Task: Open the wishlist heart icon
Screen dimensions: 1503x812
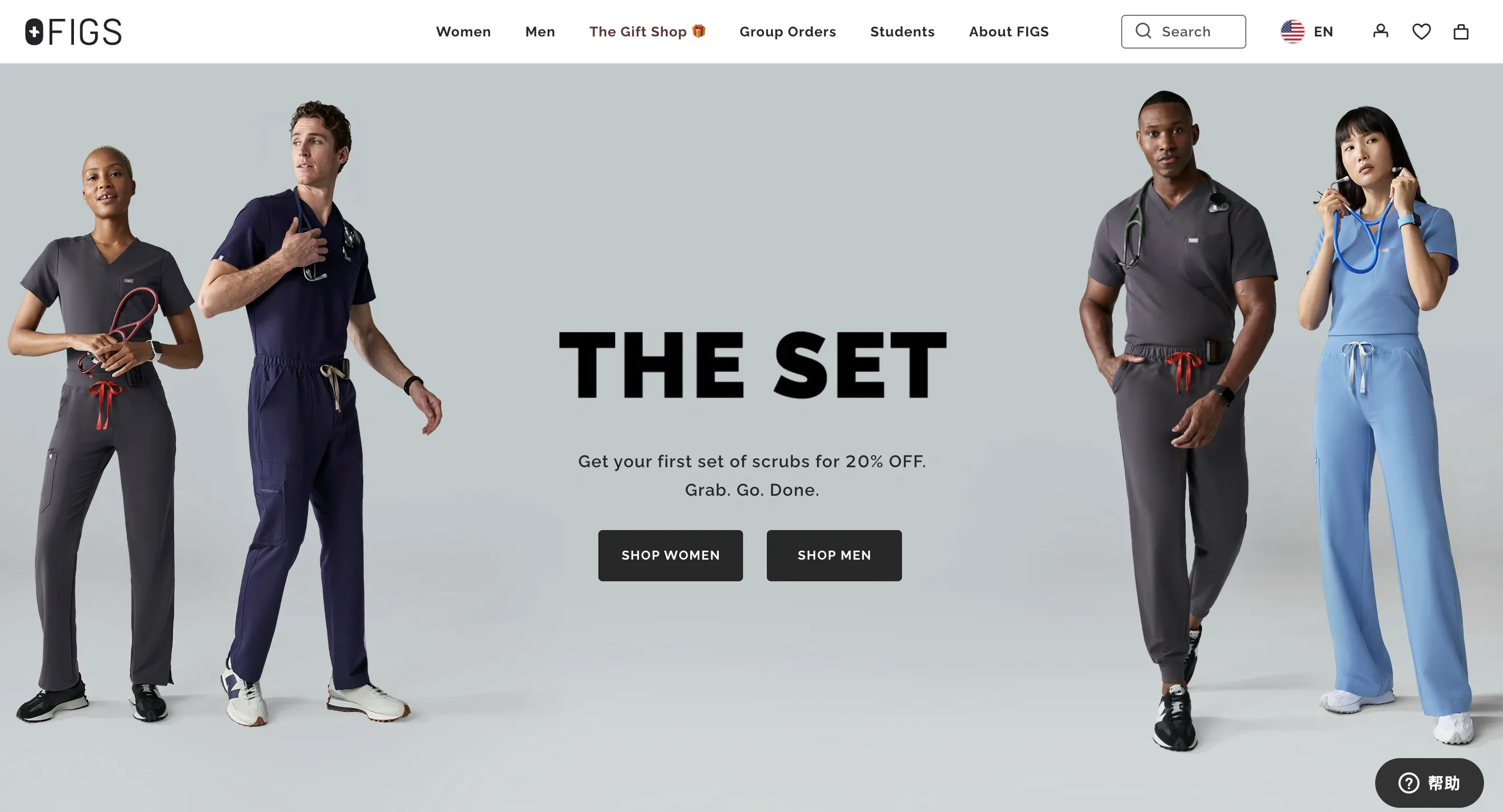Action: pos(1421,32)
